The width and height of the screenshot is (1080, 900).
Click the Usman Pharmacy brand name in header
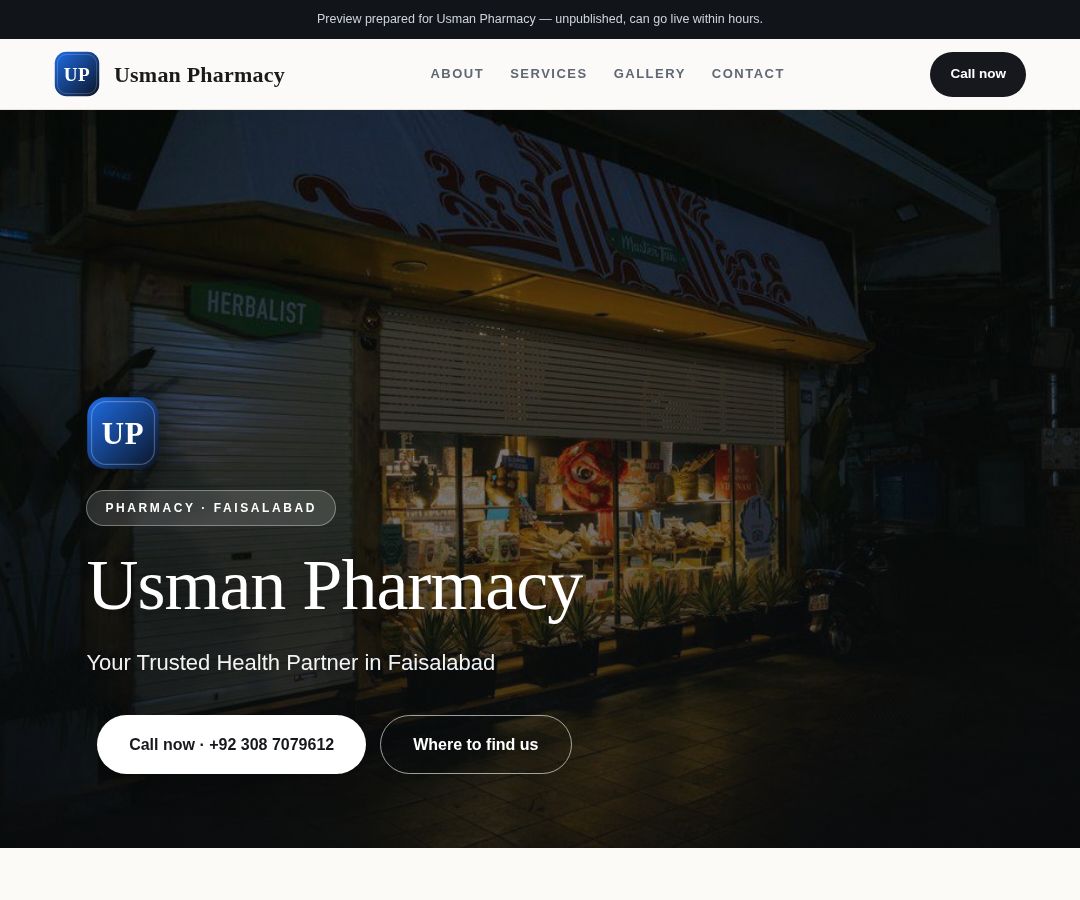coord(199,74)
